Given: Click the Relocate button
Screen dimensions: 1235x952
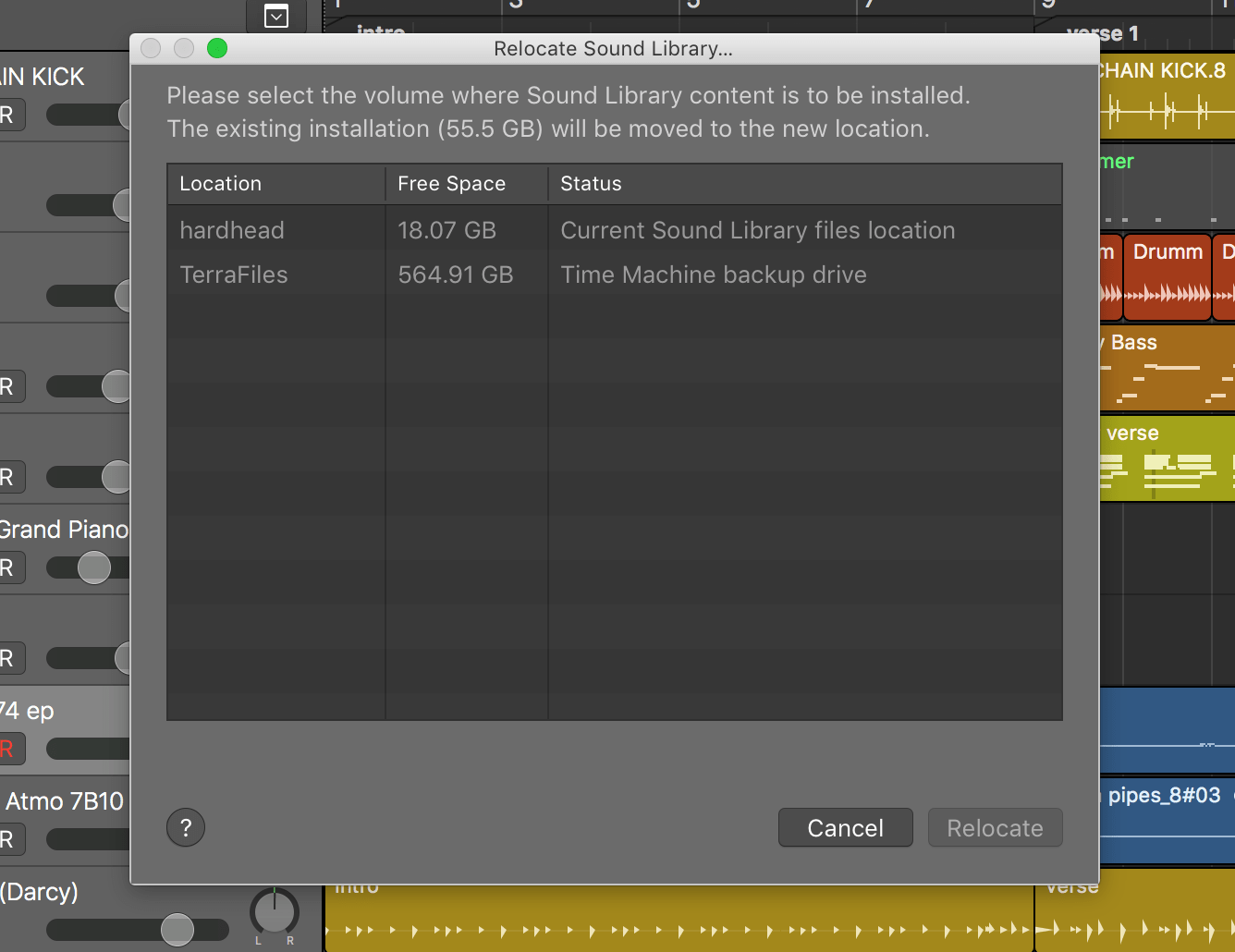Looking at the screenshot, I should tap(995, 827).
